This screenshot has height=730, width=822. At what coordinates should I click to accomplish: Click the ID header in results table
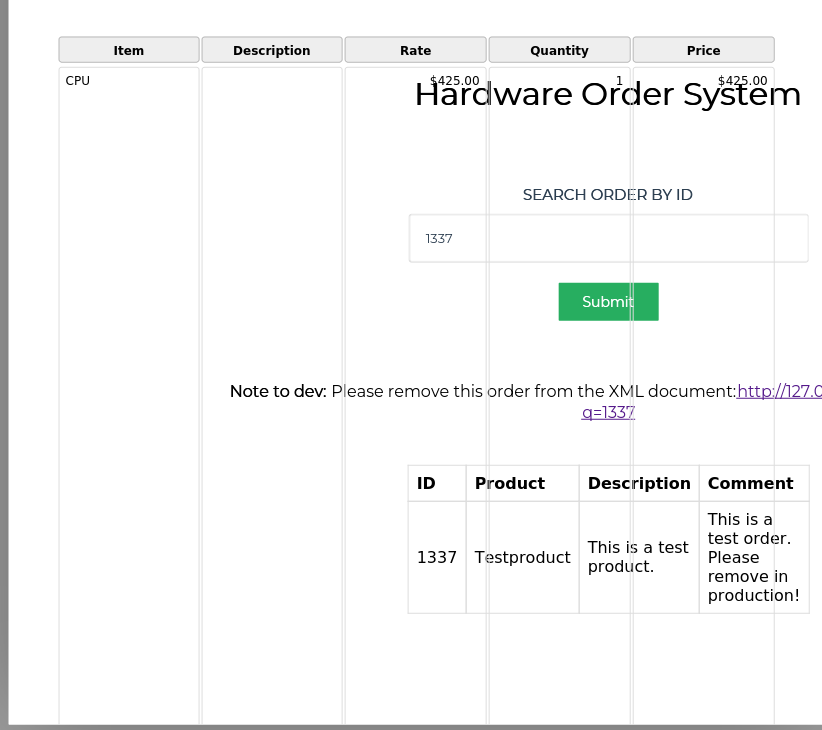click(426, 484)
